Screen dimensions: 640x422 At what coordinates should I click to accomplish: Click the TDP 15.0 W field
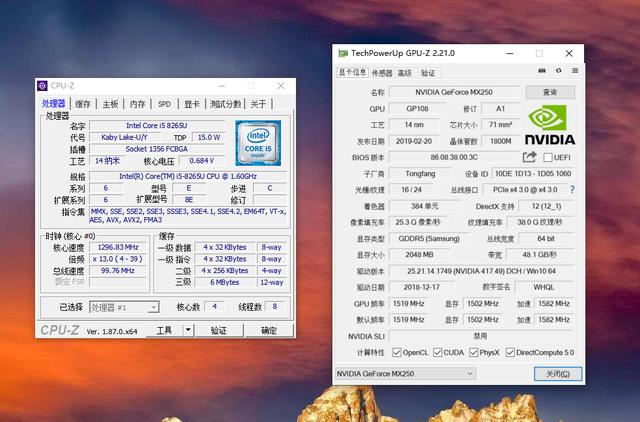click(x=209, y=137)
